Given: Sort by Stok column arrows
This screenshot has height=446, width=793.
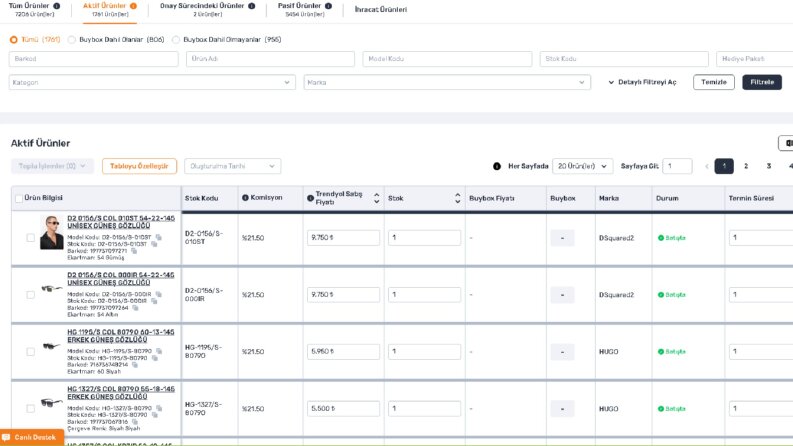Looking at the screenshot, I should [x=457, y=198].
